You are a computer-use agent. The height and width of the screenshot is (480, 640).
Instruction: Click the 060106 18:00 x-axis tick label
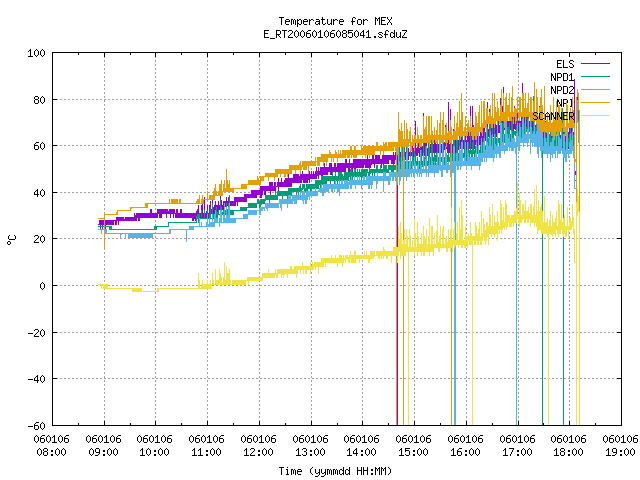[569, 446]
